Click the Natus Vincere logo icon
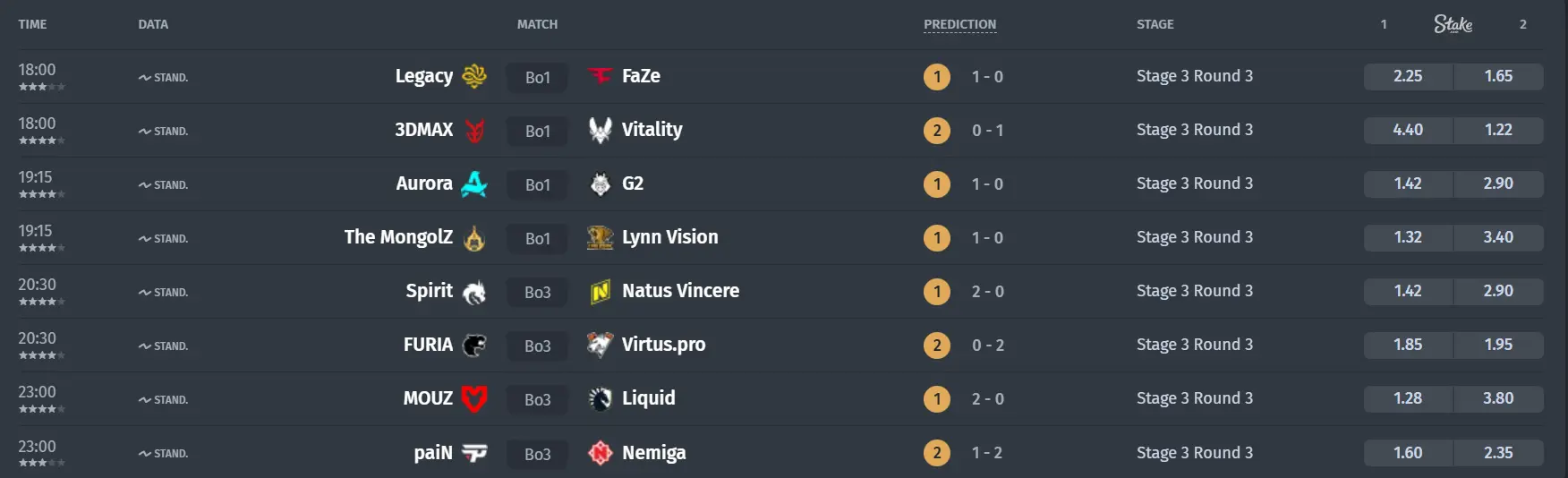This screenshot has width=1568, height=478. coord(600,291)
